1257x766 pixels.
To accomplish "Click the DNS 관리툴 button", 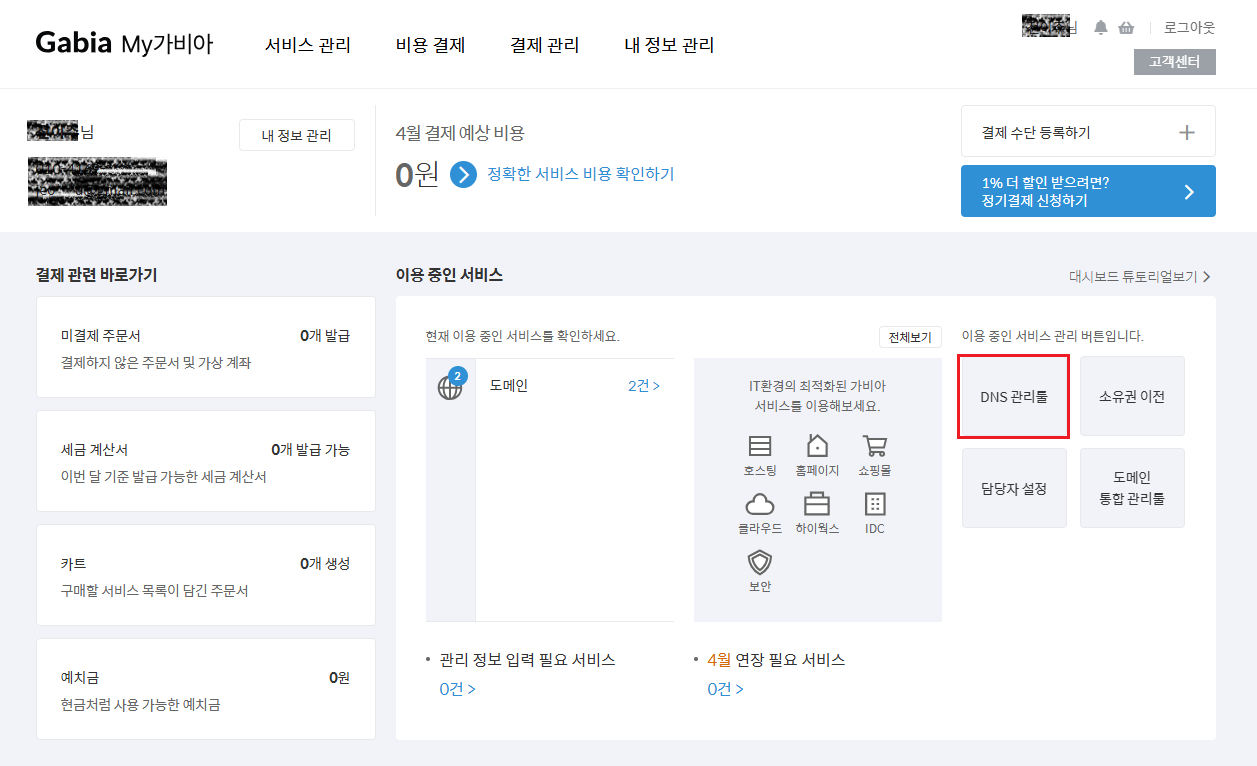I will click(1013, 396).
